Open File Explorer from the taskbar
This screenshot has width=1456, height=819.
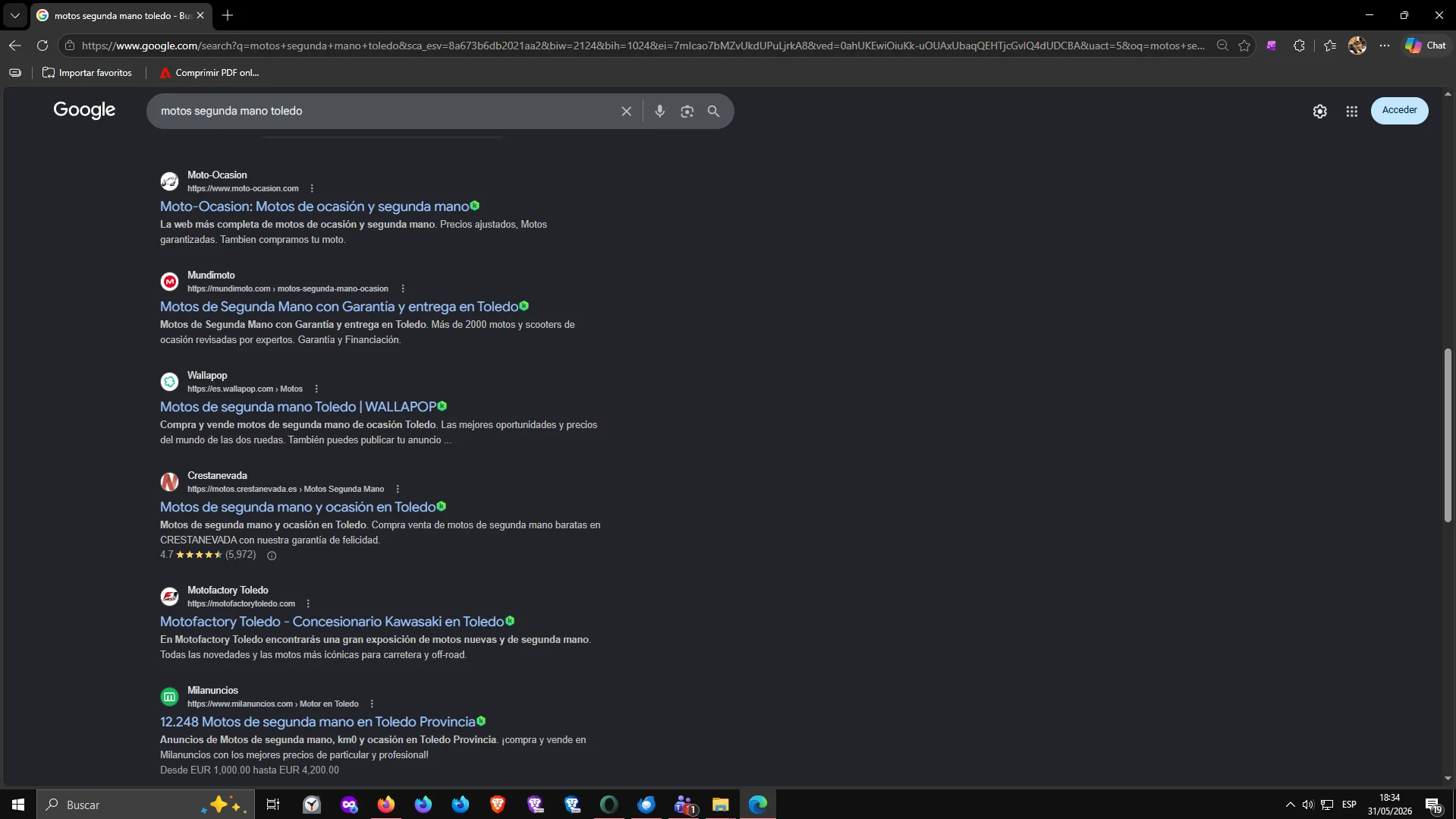pyautogui.click(x=720, y=805)
